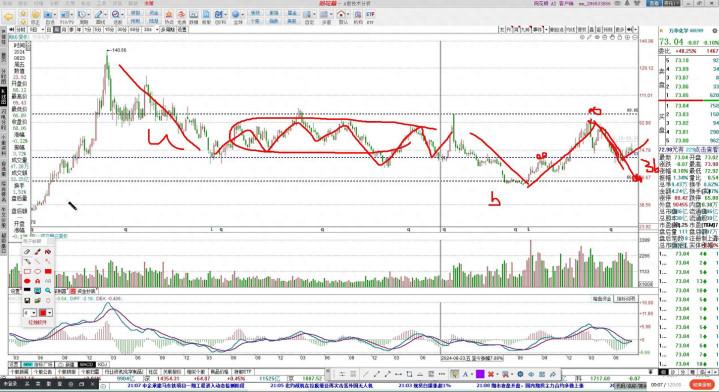Screen dimensions: 719x392
Task: Toggle the 10分 period button
Action: tap(109, 29)
